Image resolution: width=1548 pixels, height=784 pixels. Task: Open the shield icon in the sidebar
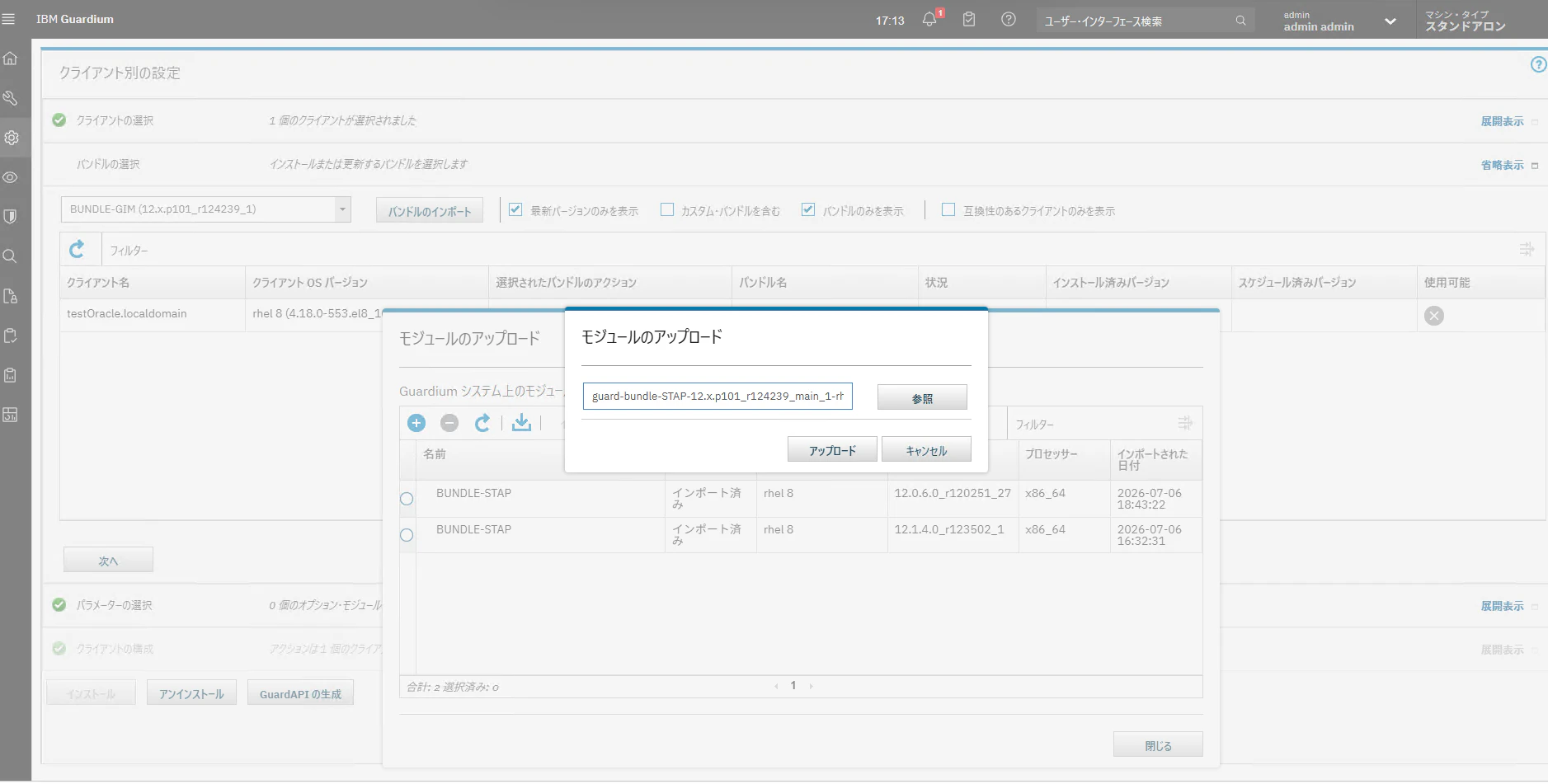[x=11, y=217]
